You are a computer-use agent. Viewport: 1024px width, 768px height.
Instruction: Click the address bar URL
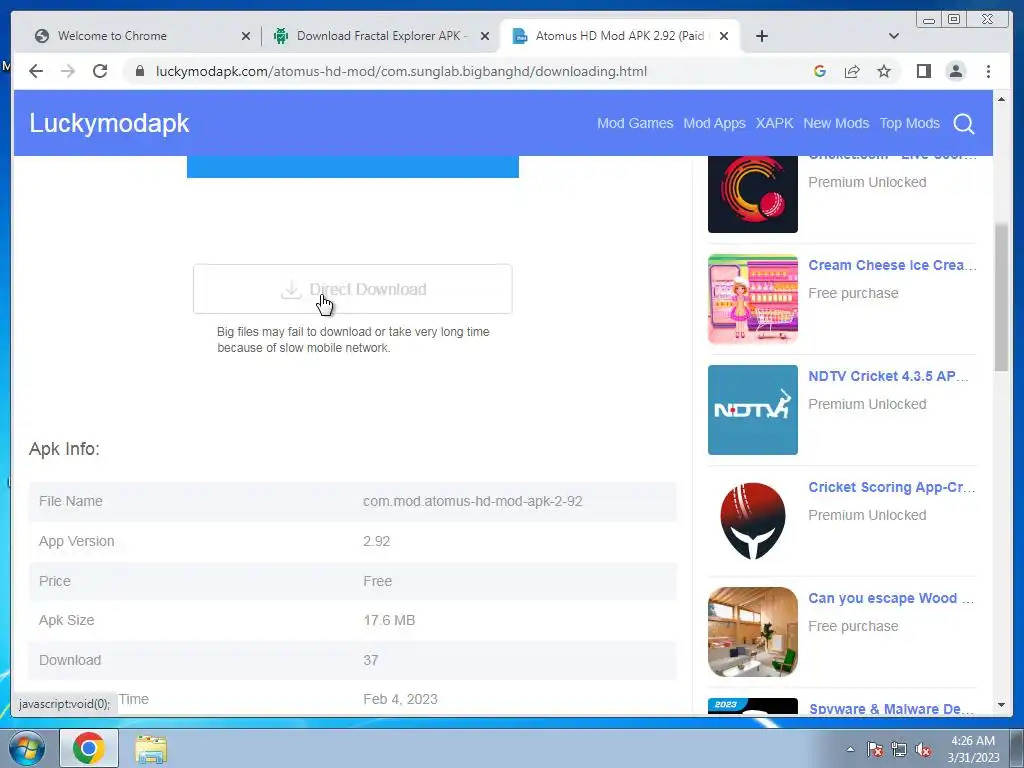pos(401,71)
